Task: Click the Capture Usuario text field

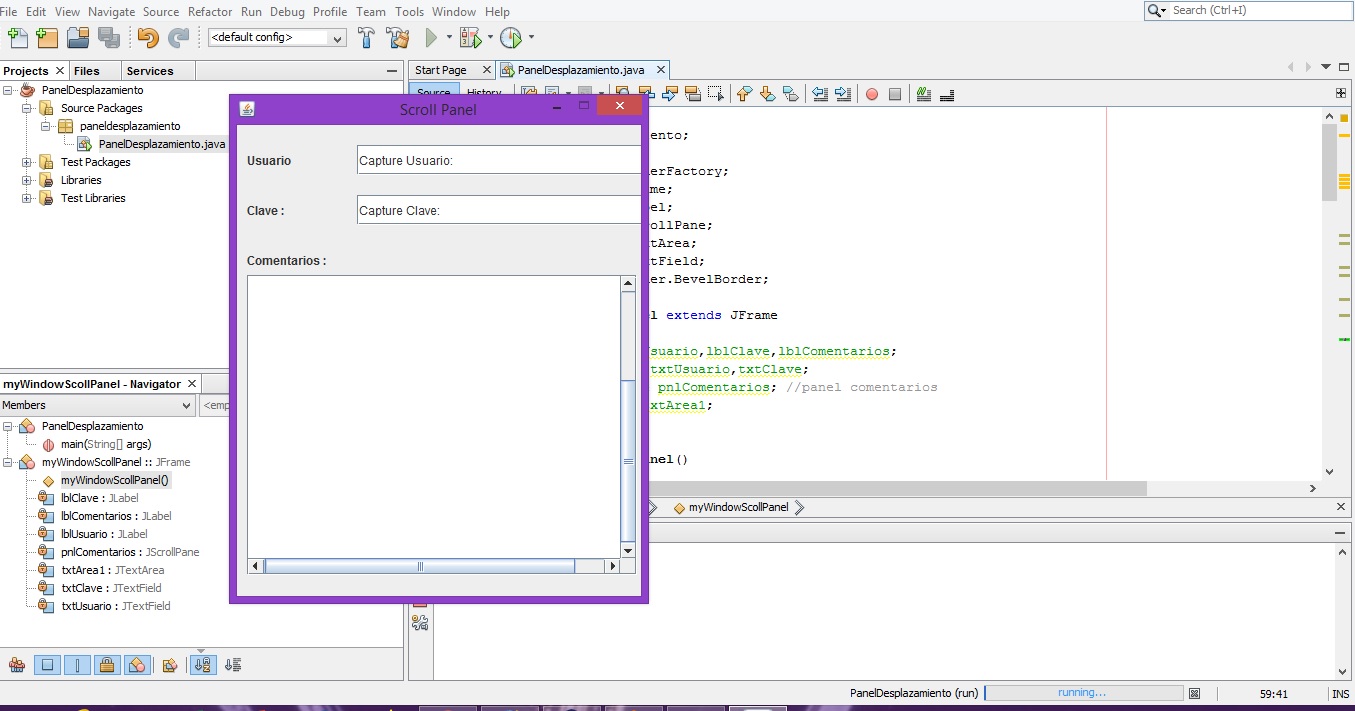Action: coord(497,160)
